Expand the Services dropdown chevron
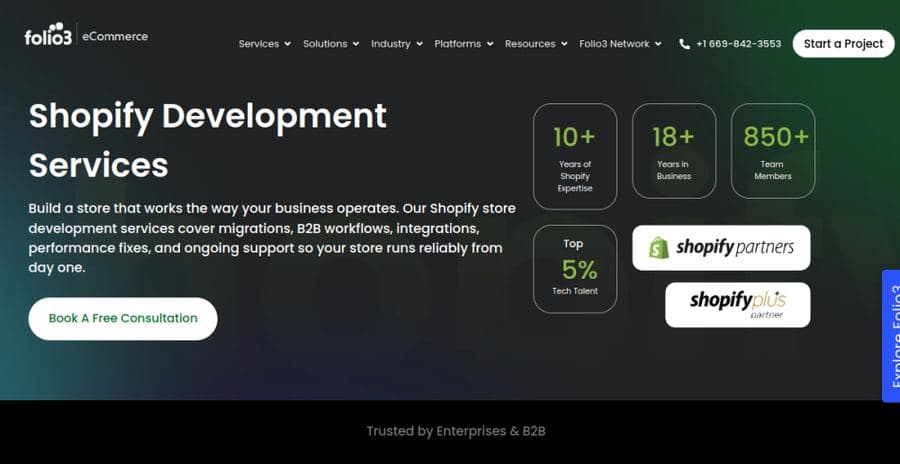 click(x=288, y=44)
